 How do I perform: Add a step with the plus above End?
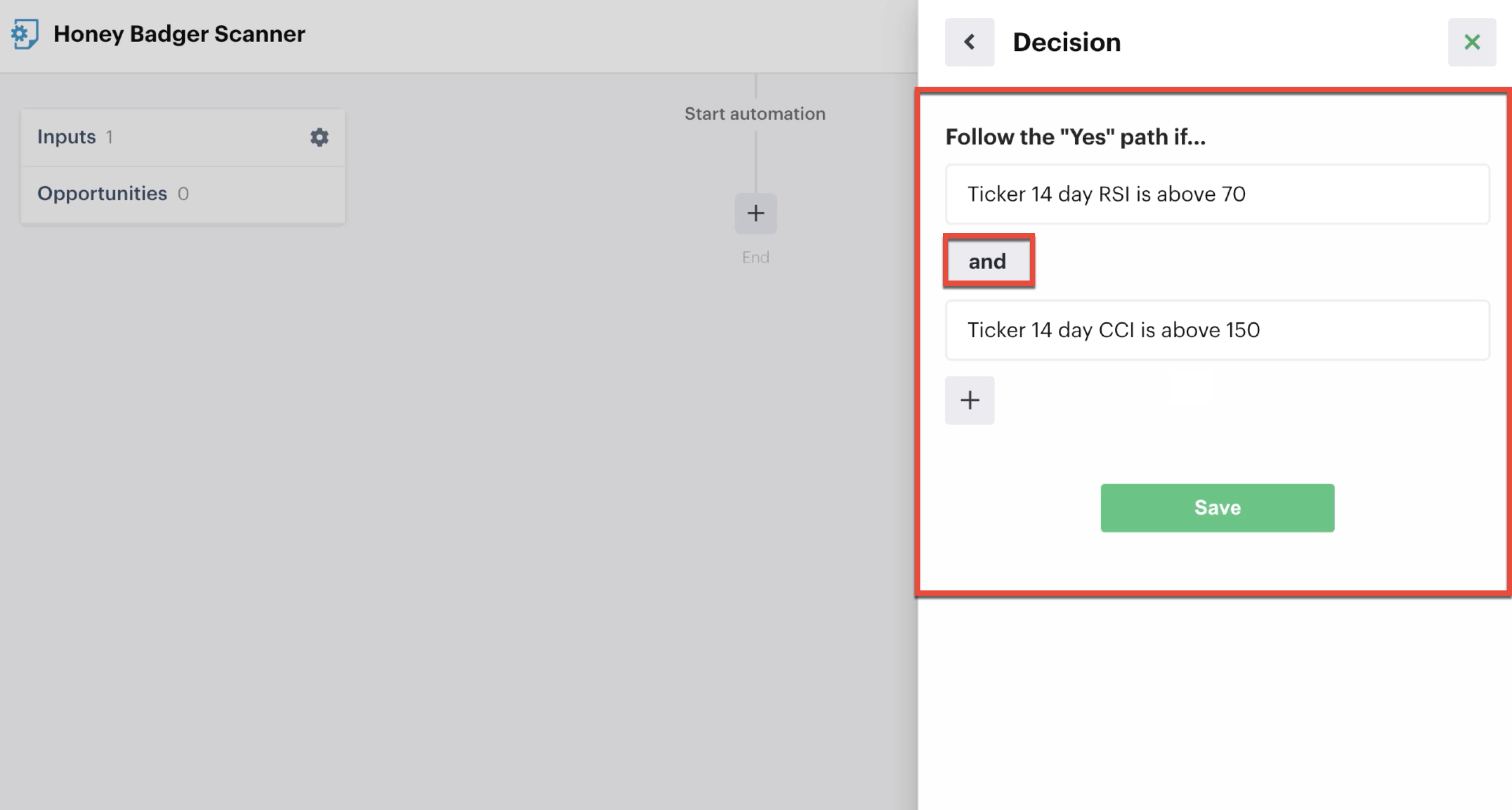[x=755, y=213]
